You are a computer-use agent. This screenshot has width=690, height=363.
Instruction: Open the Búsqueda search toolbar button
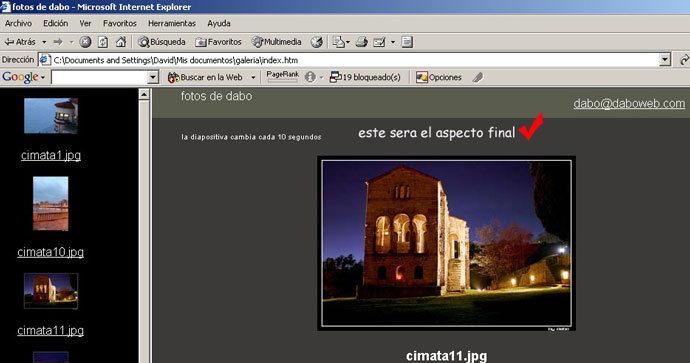pos(162,42)
